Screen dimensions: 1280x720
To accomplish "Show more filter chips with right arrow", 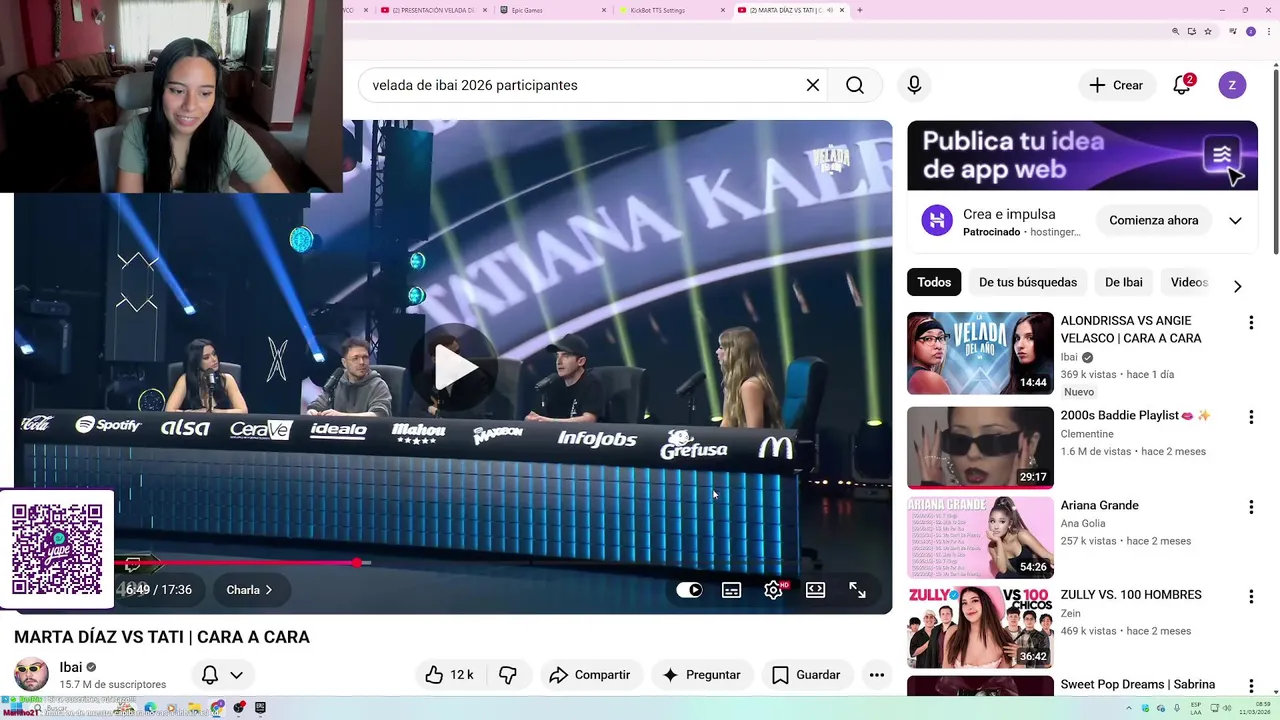I will coord(1237,286).
